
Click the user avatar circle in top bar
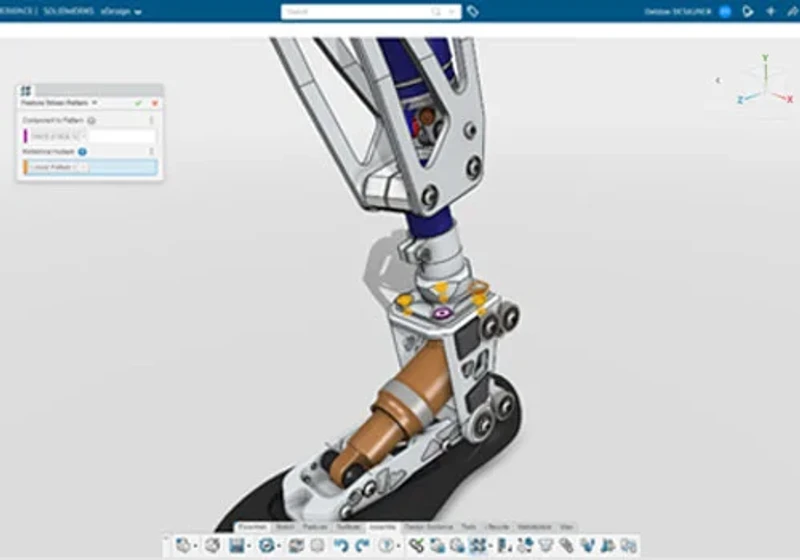tap(725, 11)
